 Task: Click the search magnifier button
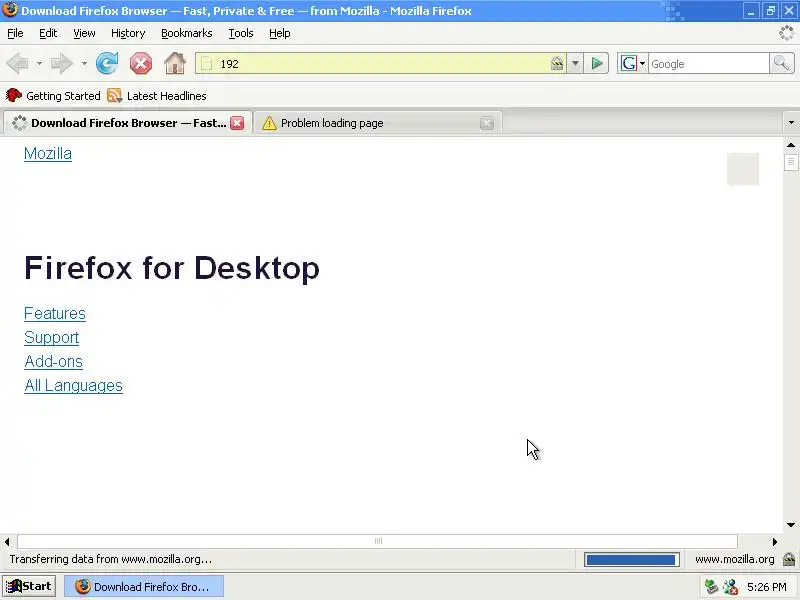coord(781,64)
